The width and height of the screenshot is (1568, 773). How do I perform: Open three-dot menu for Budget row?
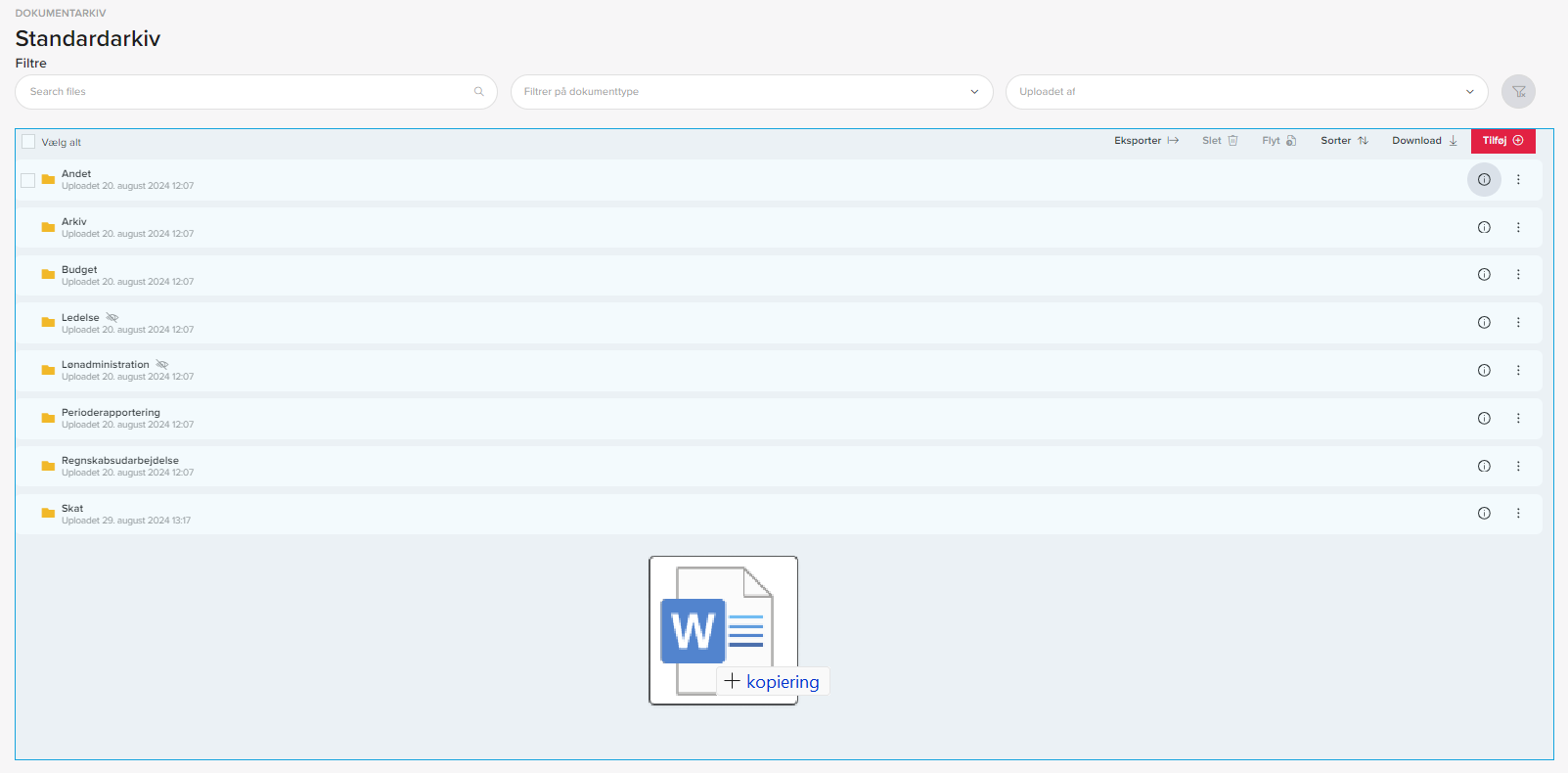pos(1518,275)
